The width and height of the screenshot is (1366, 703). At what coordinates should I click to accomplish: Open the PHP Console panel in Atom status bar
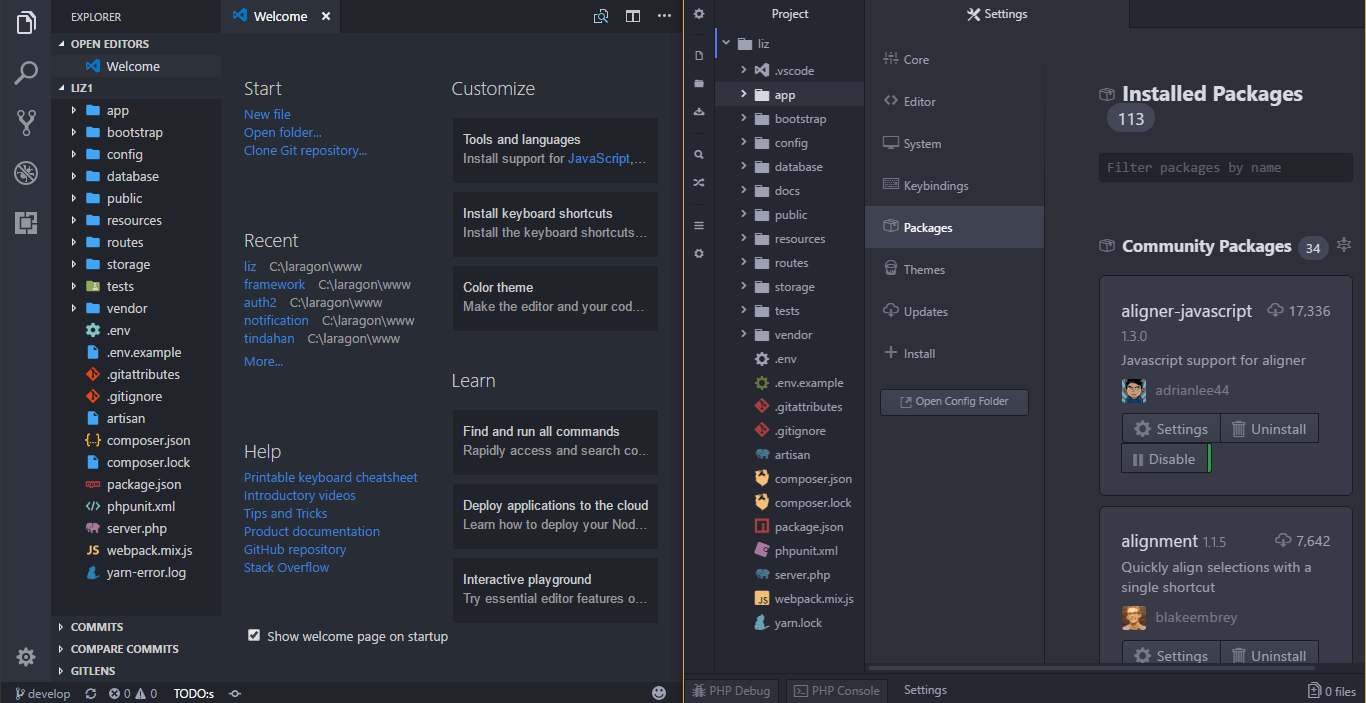pos(837,690)
